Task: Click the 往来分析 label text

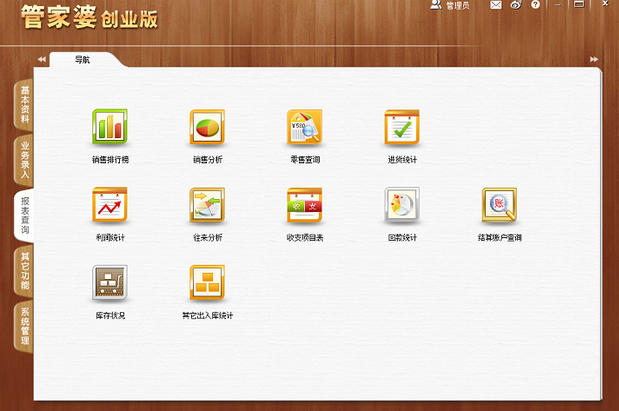Action: point(208,237)
